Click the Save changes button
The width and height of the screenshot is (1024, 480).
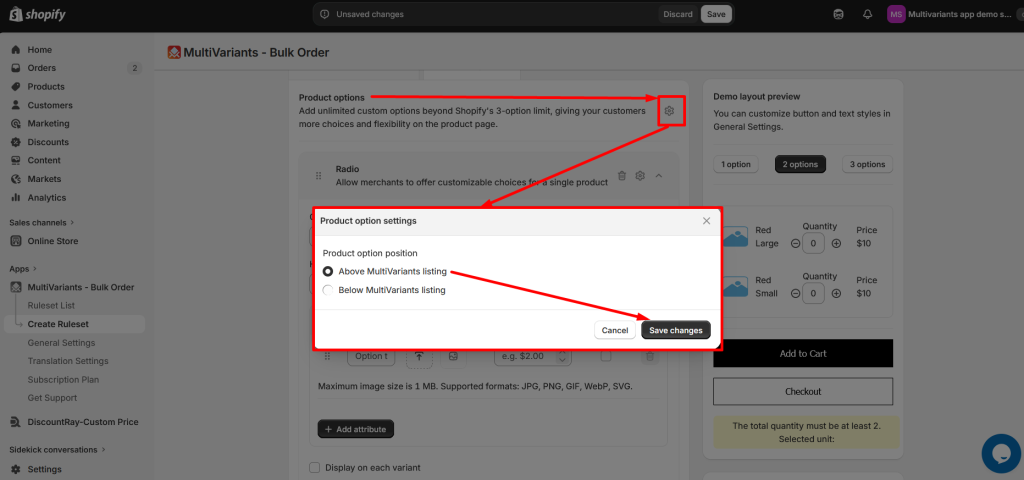click(x=676, y=330)
